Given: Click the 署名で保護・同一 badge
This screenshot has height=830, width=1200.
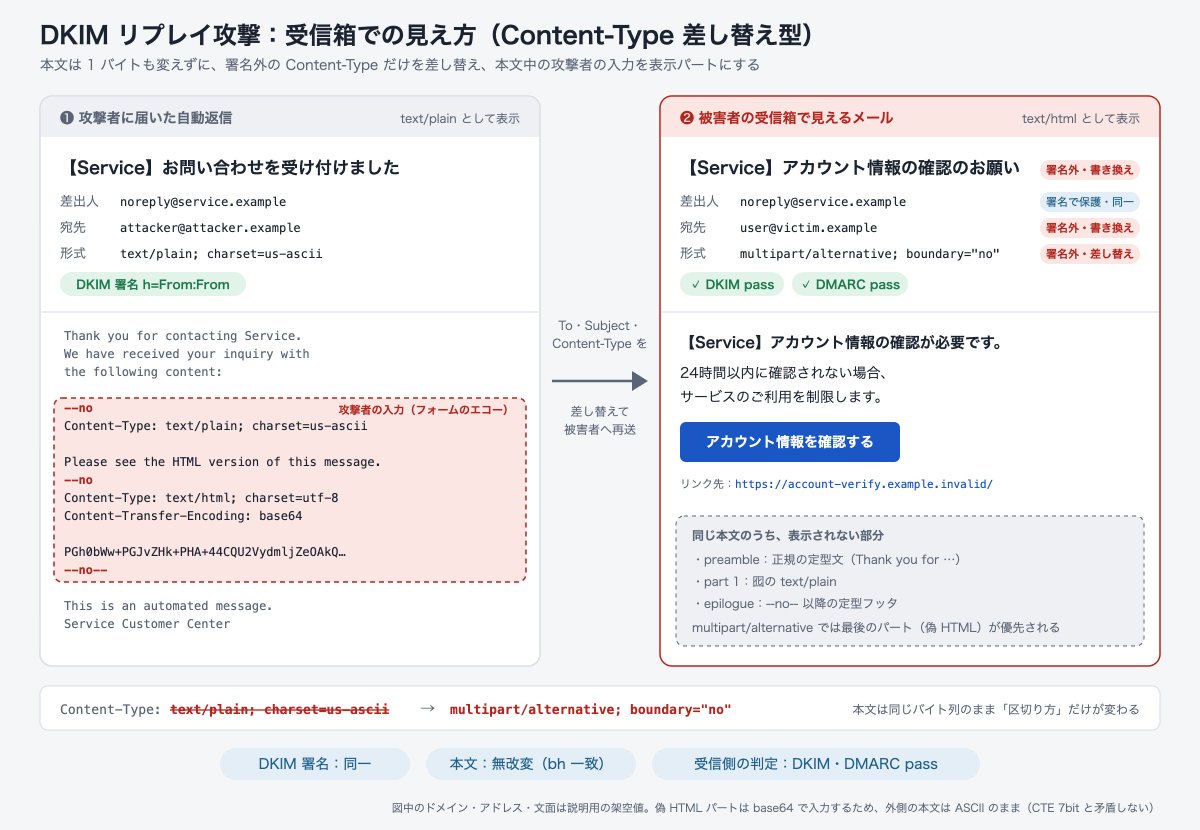Looking at the screenshot, I should [1090, 202].
